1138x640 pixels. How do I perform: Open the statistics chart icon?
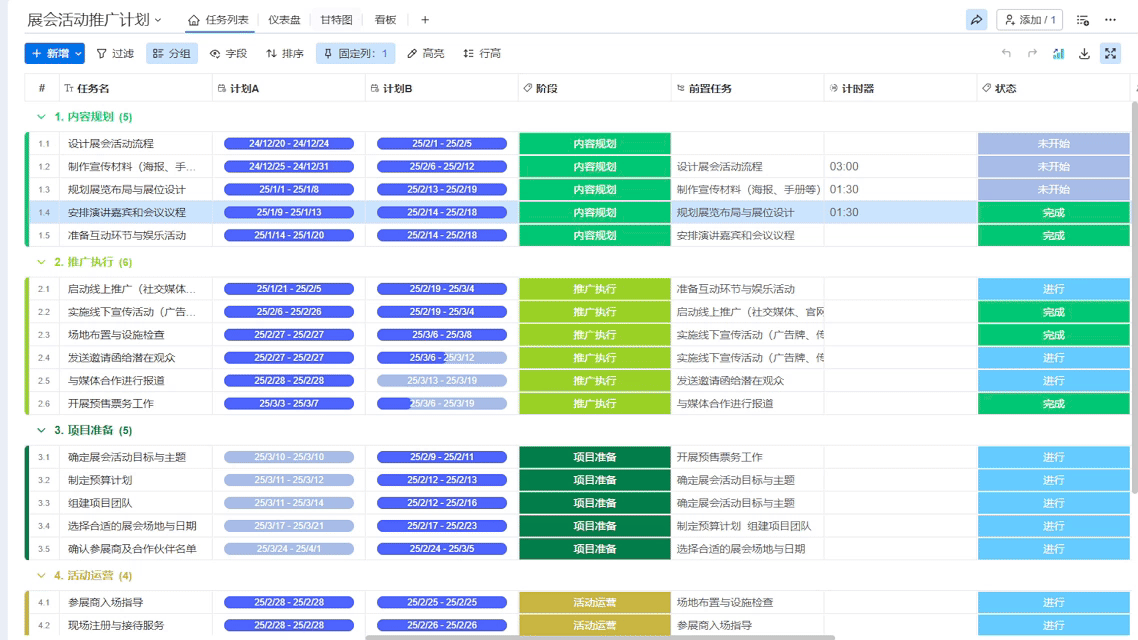click(x=1059, y=54)
